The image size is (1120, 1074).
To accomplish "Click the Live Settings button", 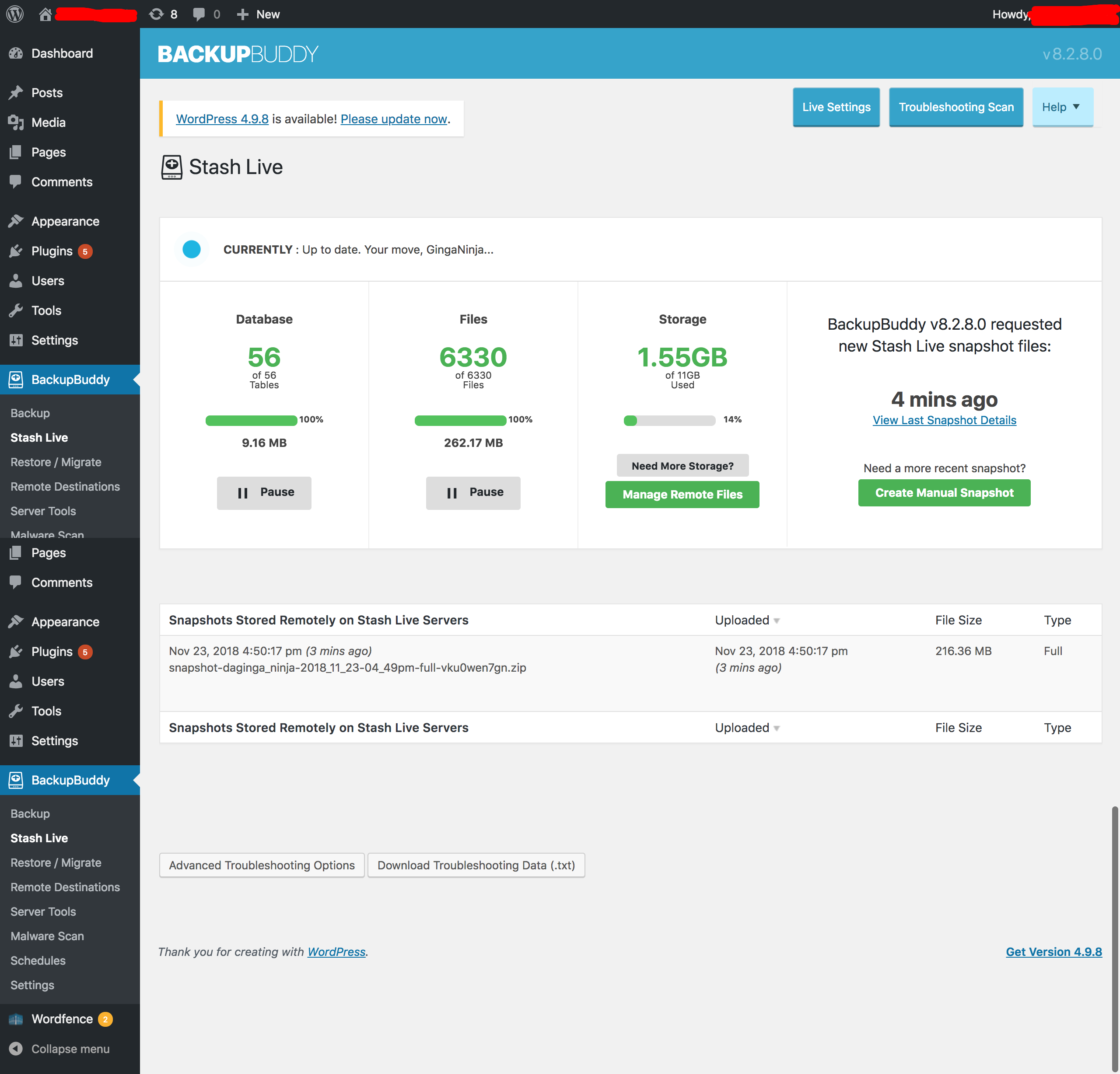I will 836,107.
